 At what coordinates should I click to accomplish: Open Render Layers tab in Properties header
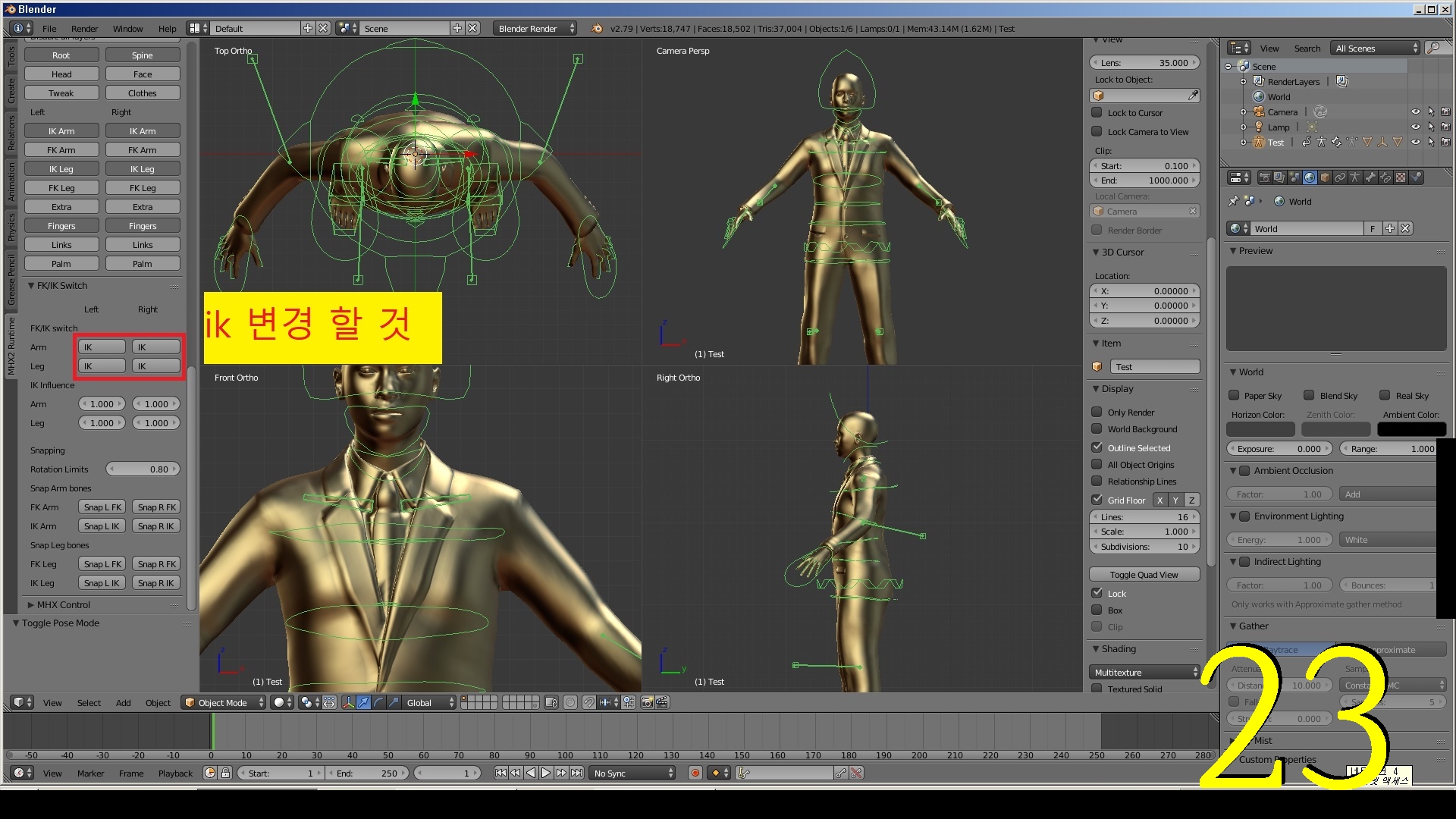(1279, 177)
